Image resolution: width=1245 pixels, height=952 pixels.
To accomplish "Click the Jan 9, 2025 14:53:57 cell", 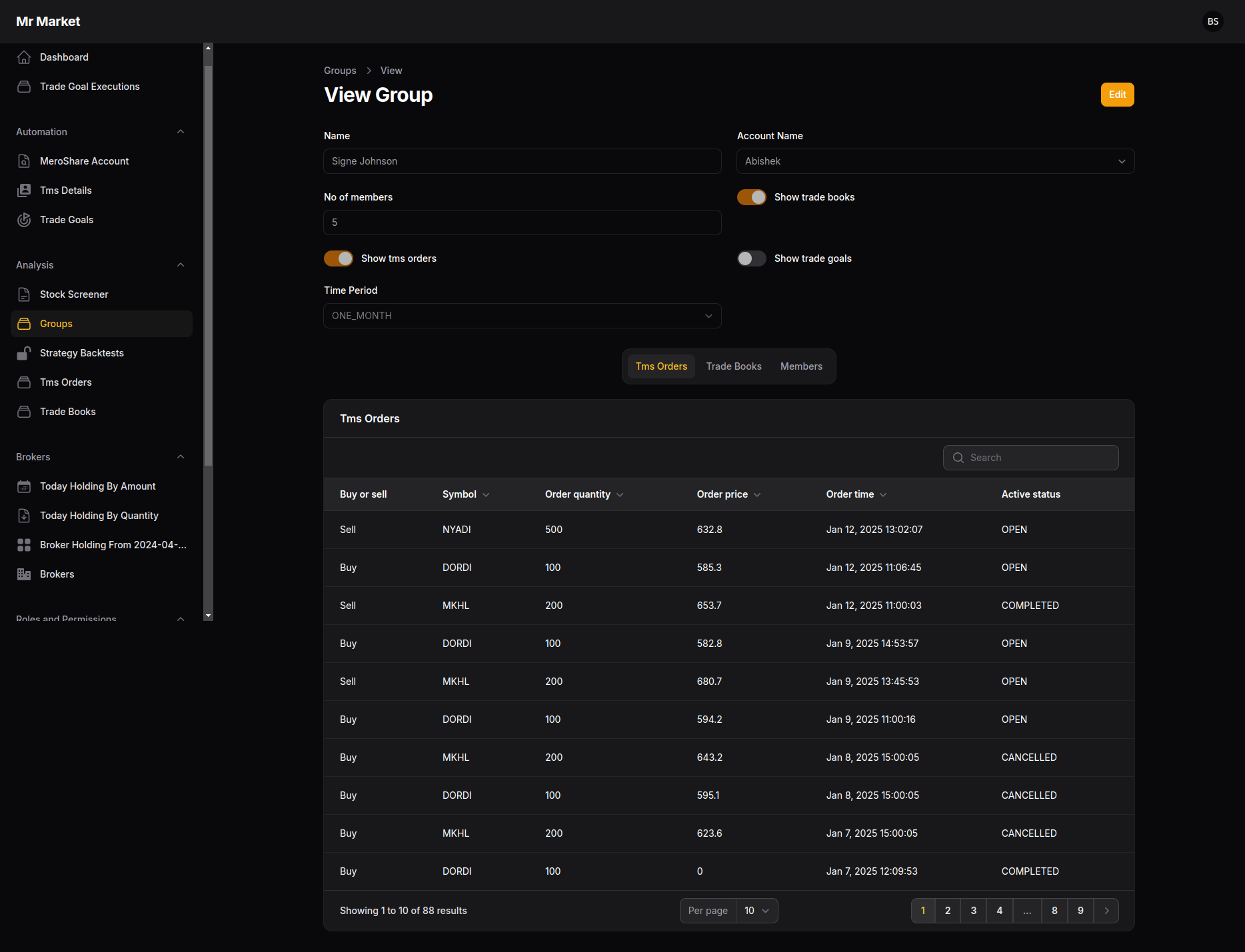I will coord(872,644).
